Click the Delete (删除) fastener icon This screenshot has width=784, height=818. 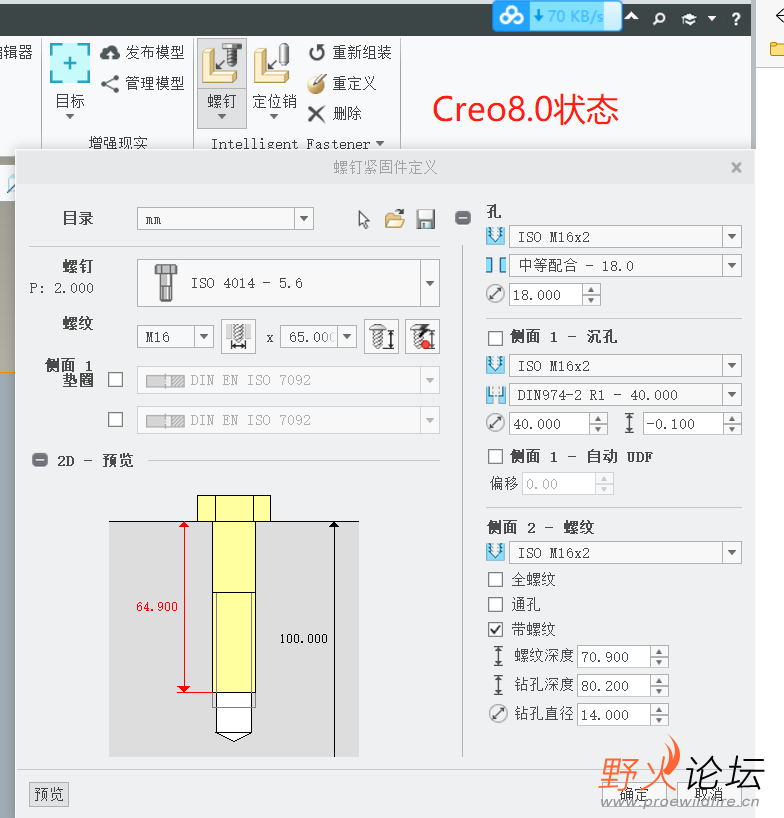317,114
